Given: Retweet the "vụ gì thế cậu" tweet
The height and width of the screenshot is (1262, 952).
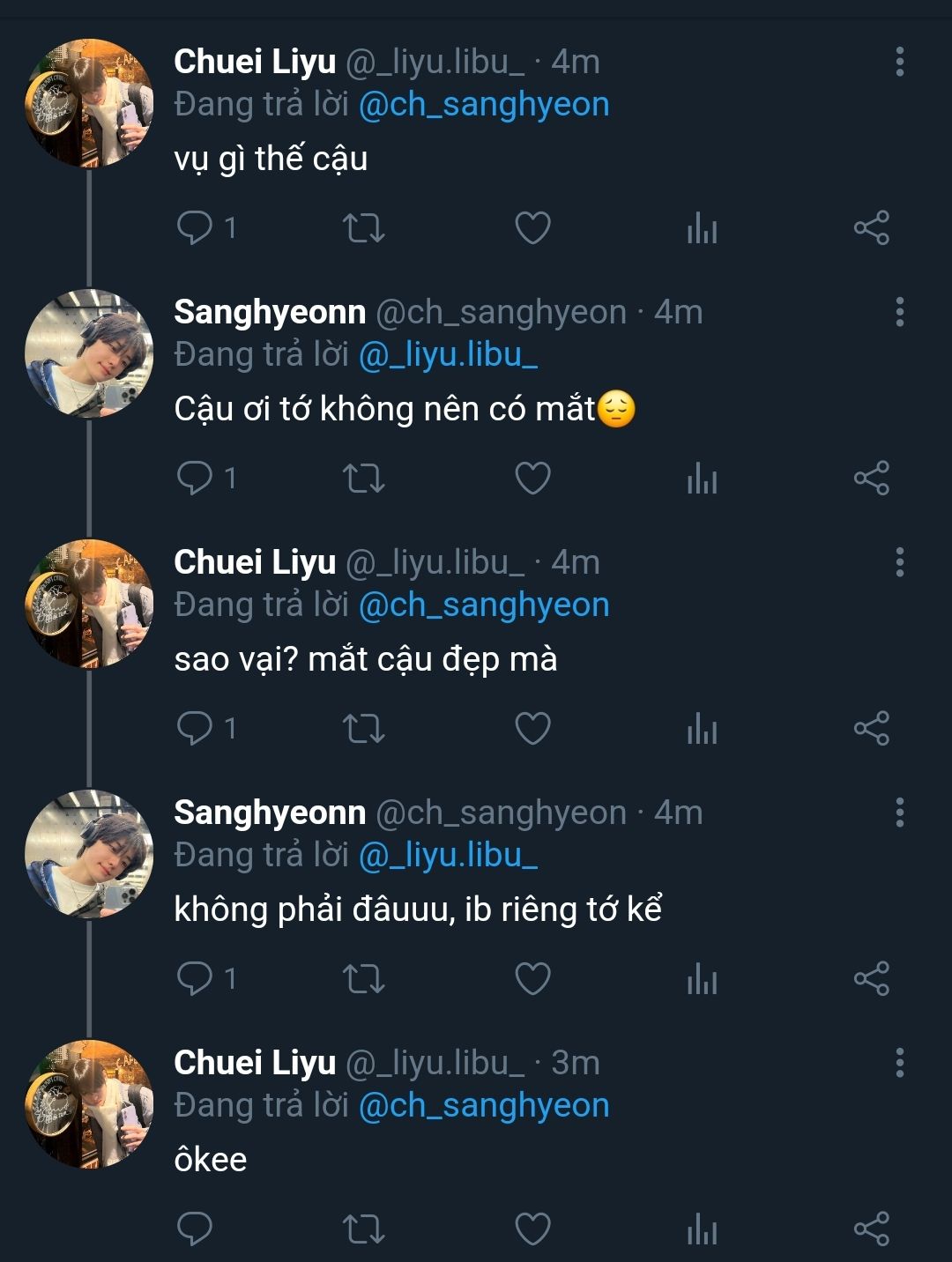Looking at the screenshot, I should 363,228.
